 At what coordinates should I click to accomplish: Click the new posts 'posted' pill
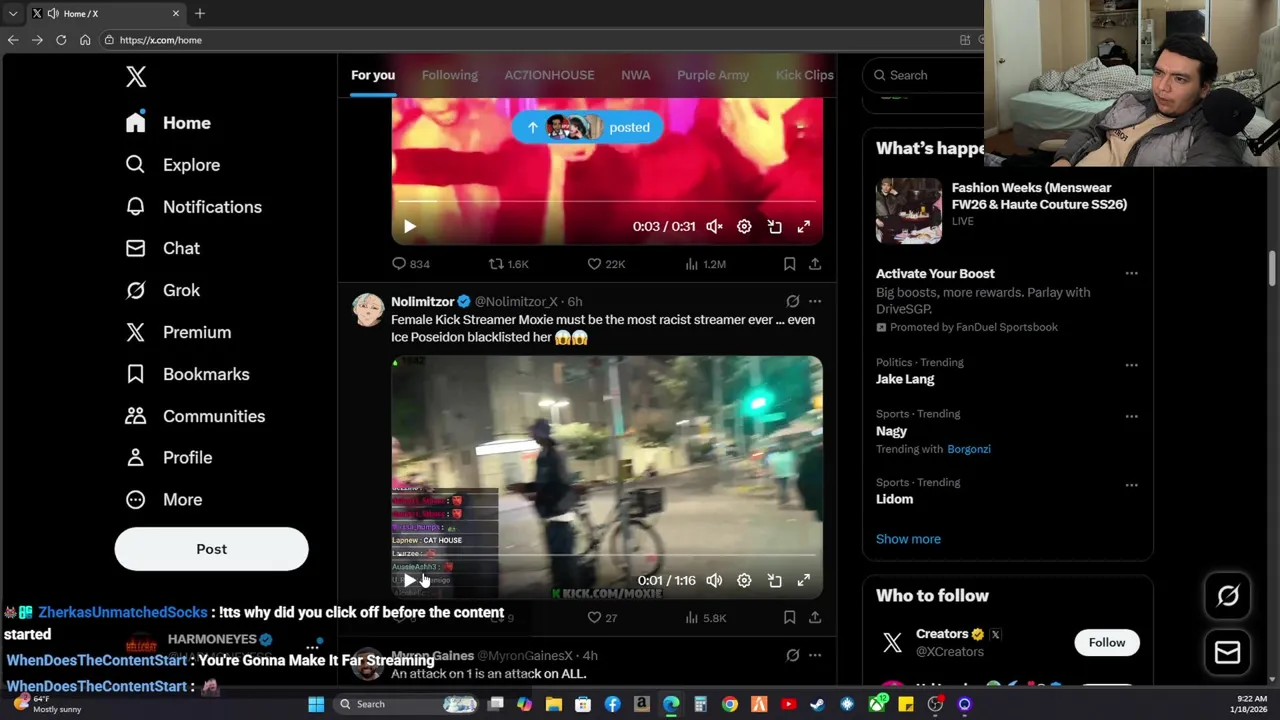click(587, 127)
